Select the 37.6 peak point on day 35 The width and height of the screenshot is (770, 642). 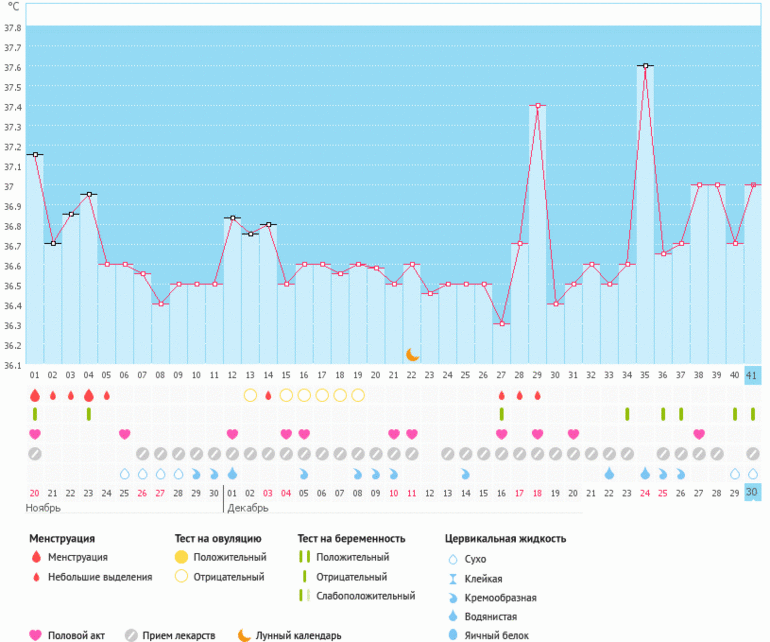(x=646, y=66)
